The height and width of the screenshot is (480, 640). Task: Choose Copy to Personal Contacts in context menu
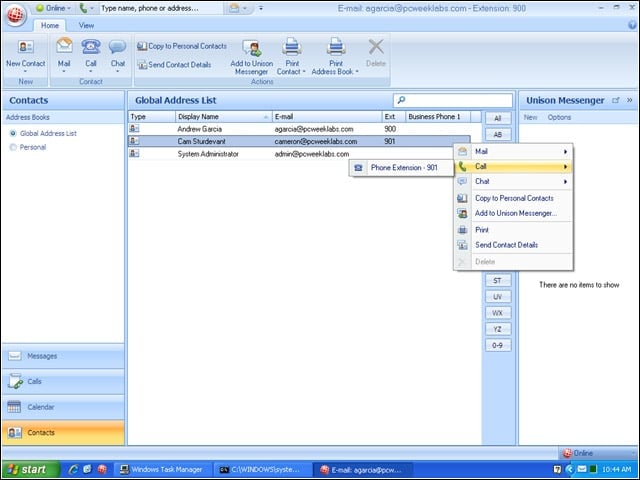pos(513,198)
